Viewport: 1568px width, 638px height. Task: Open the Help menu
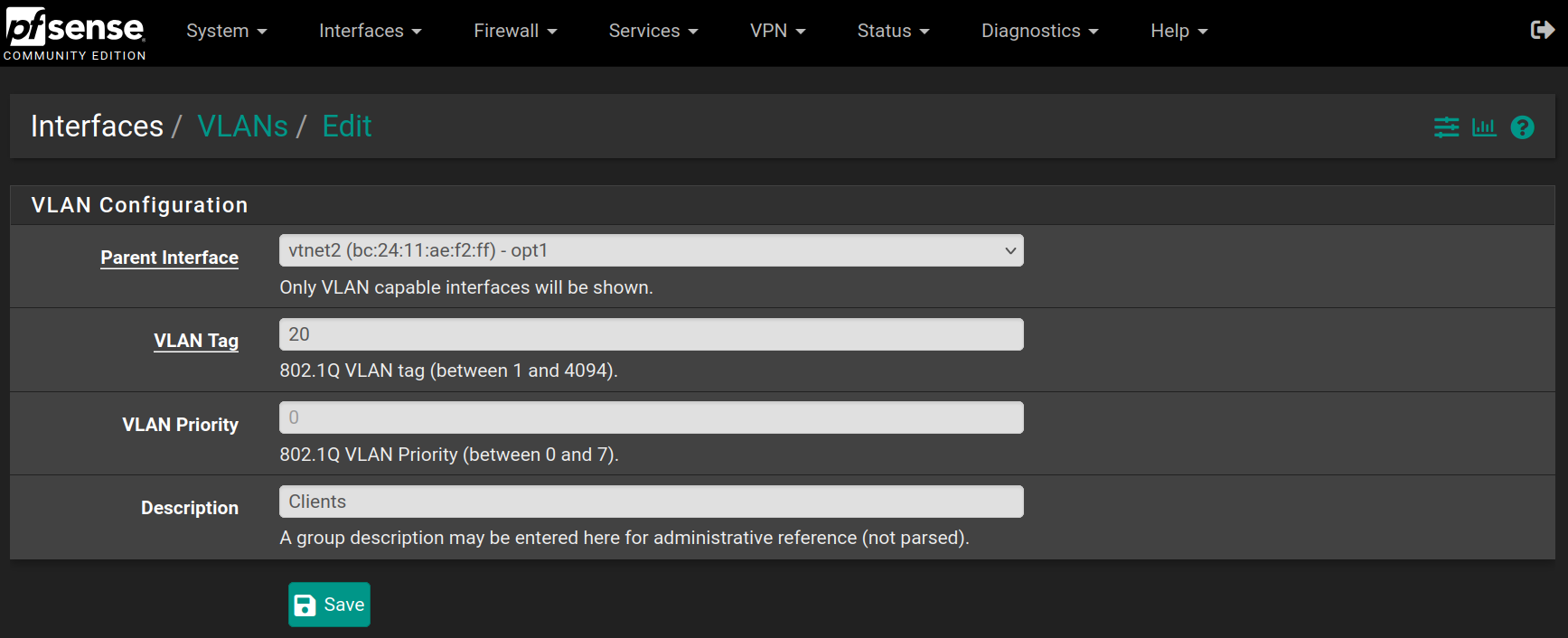pos(1178,31)
